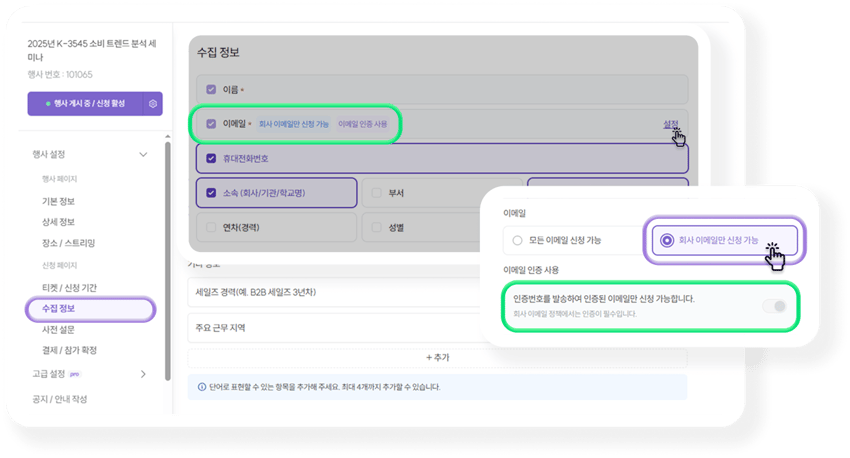Click the 이메일 인증 사용 tag in email row
Image resolution: width=850 pixels, height=458 pixels.
coord(363,124)
